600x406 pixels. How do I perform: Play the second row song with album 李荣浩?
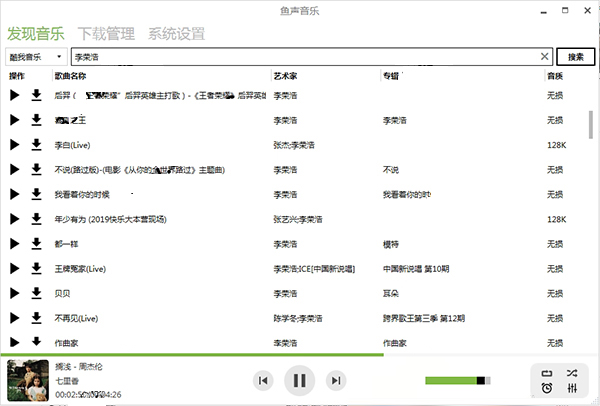point(15,120)
